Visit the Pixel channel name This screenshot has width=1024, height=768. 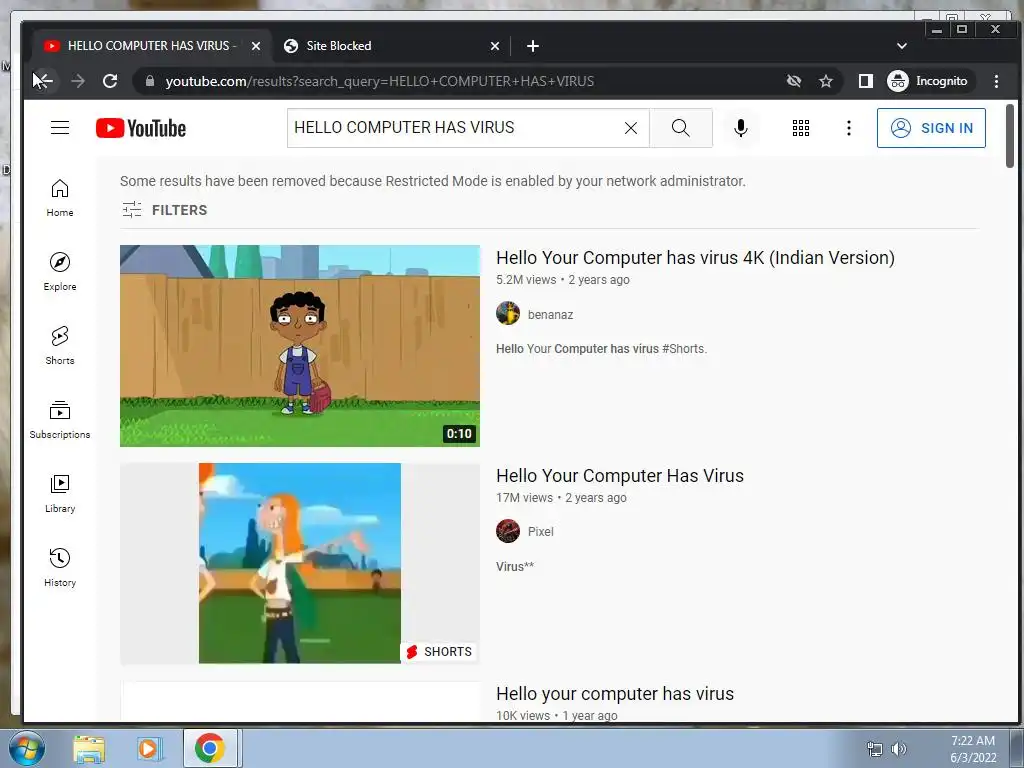[541, 532]
